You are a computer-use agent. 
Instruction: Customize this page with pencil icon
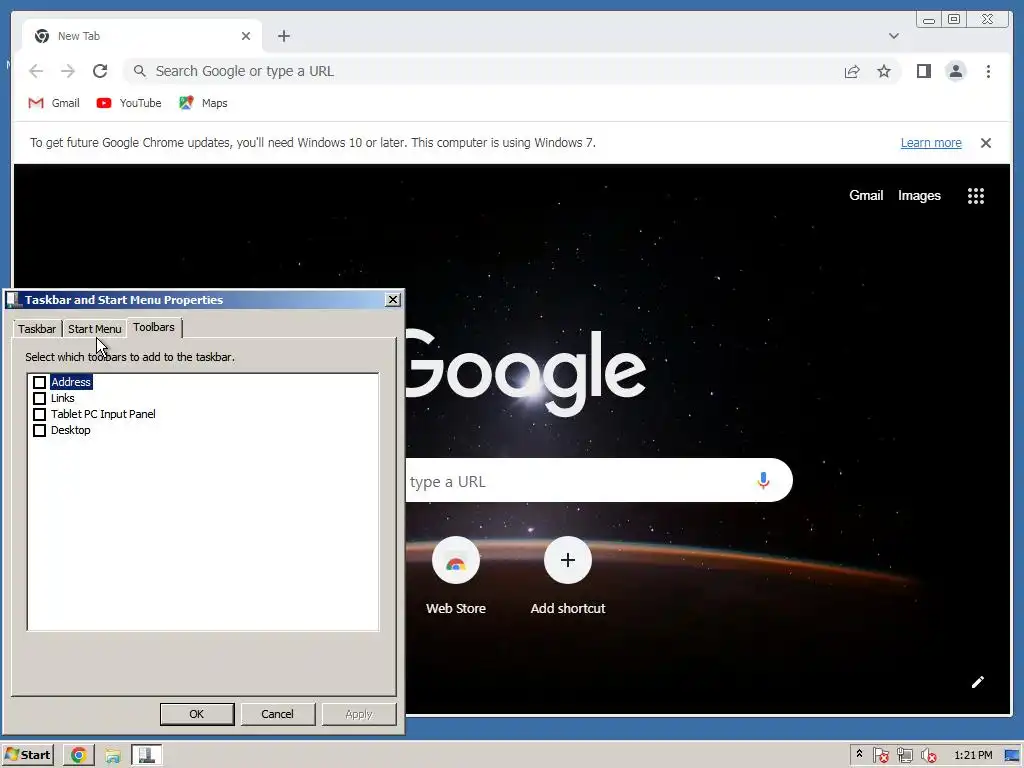click(x=977, y=682)
